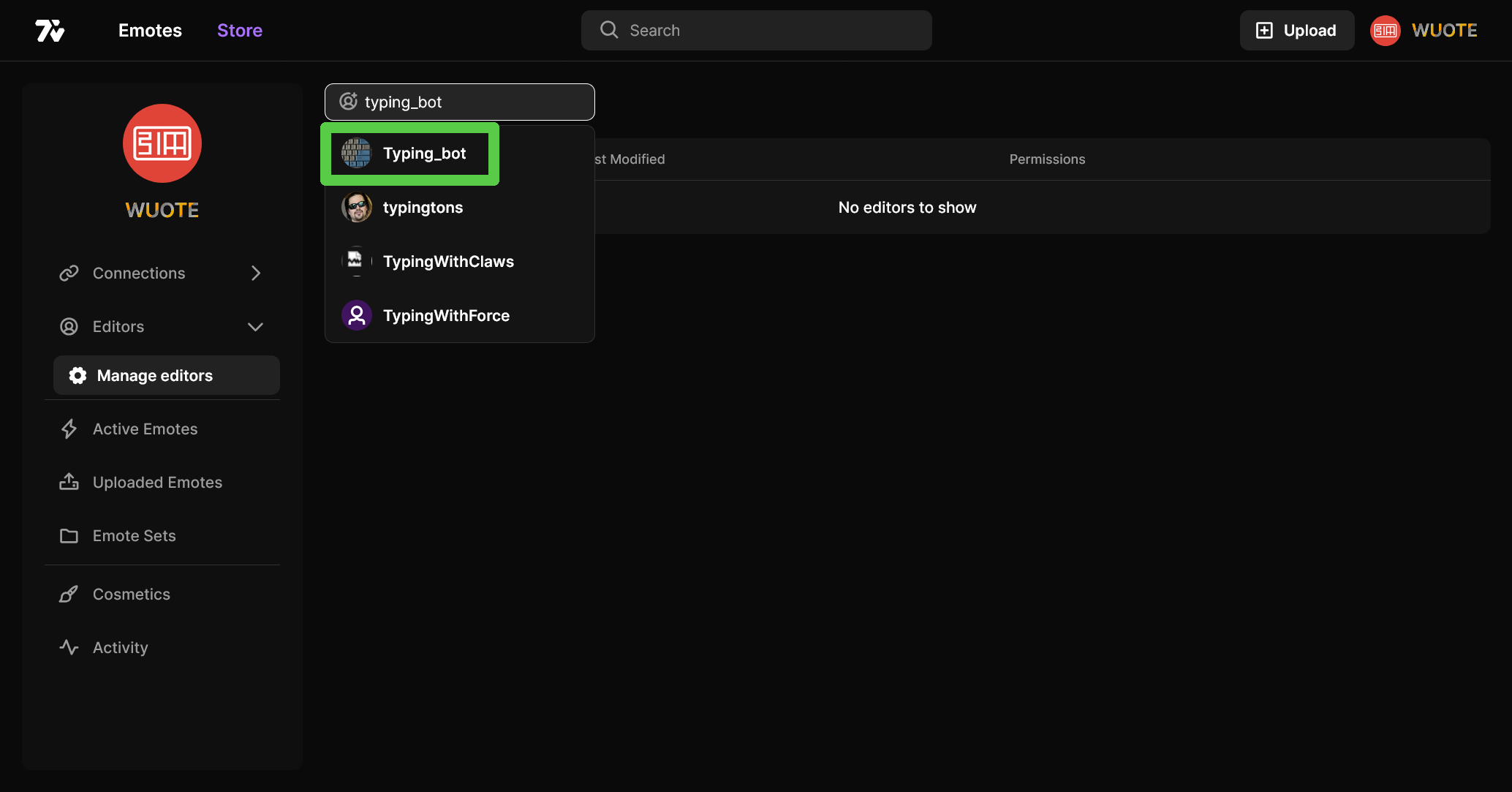Click the Activity pulse icon
This screenshot has height=792, width=1512.
(69, 648)
